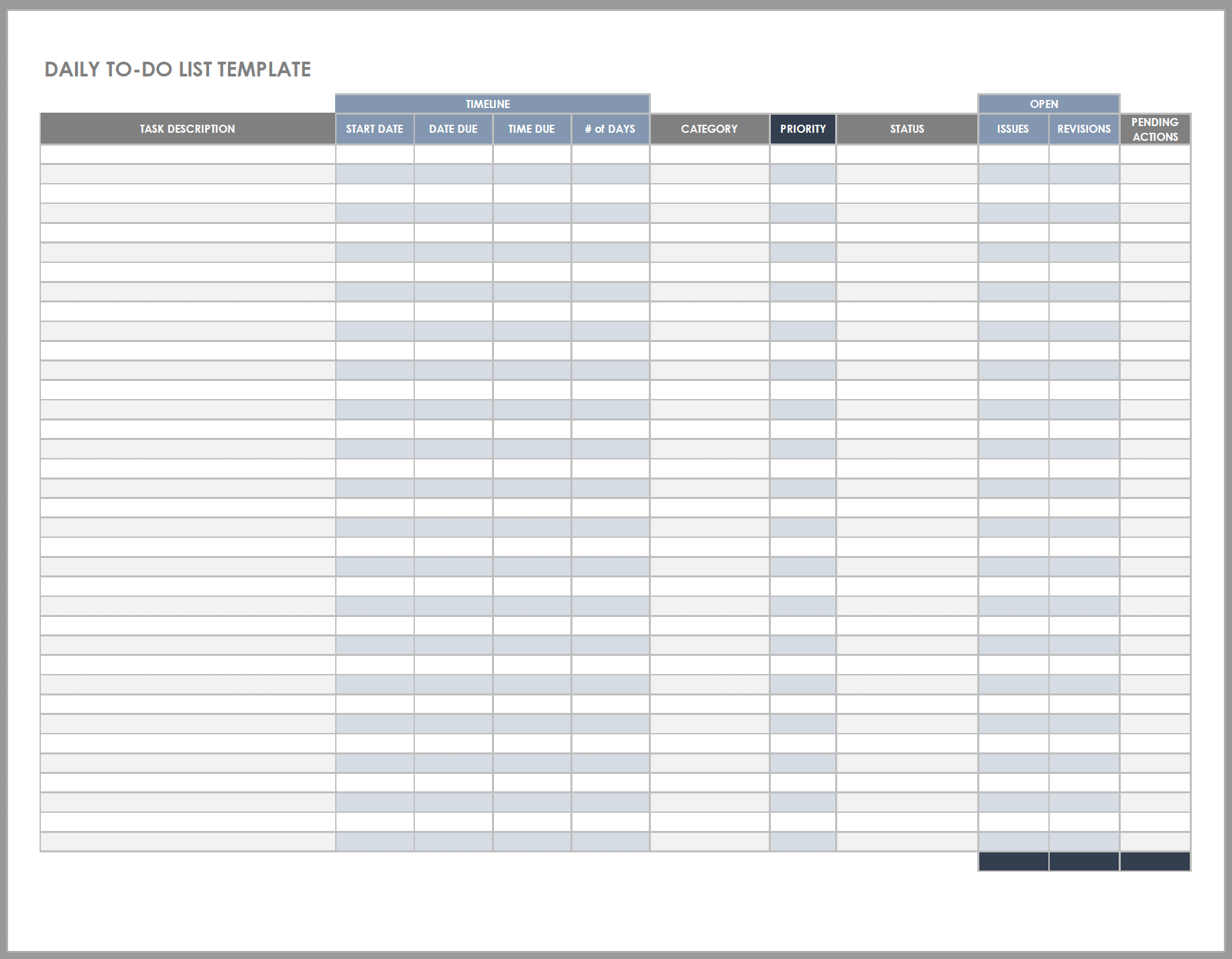Select the Task Description column header

click(188, 129)
